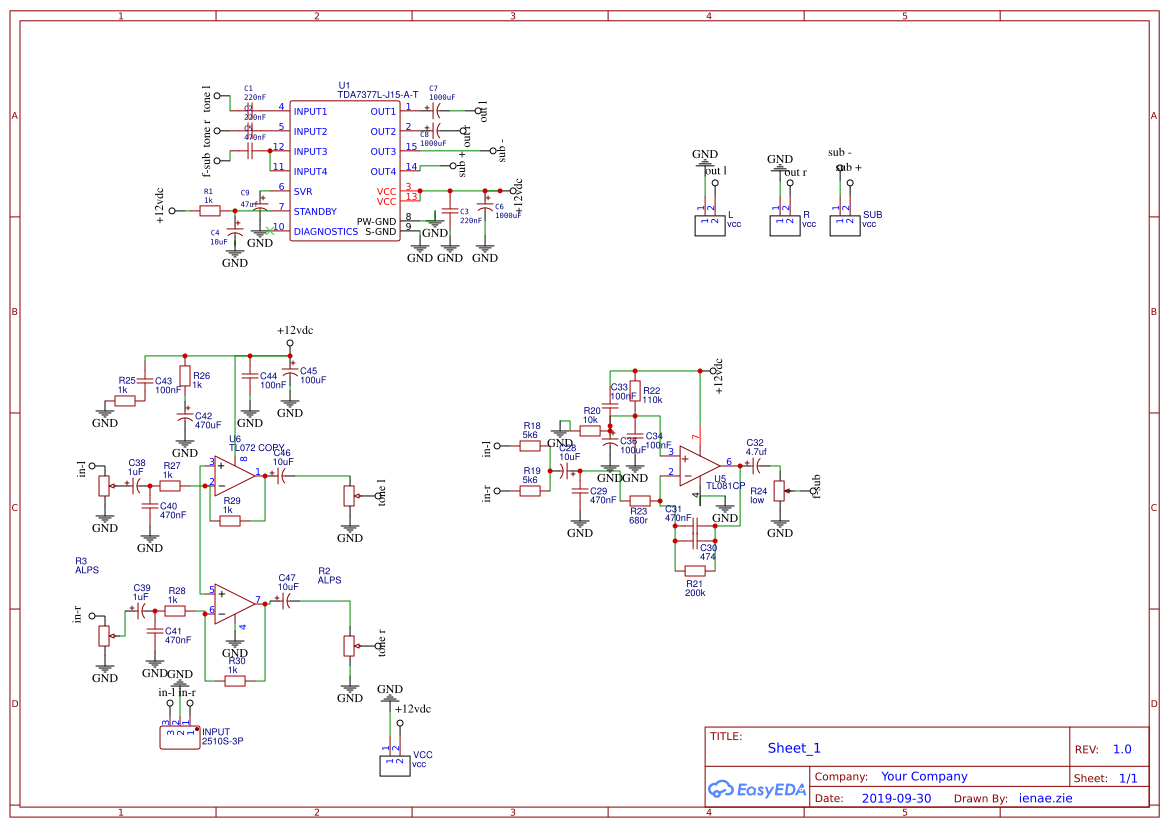Select capacitor C46 10uF label
This screenshot has height=828, width=1170.
click(282, 457)
